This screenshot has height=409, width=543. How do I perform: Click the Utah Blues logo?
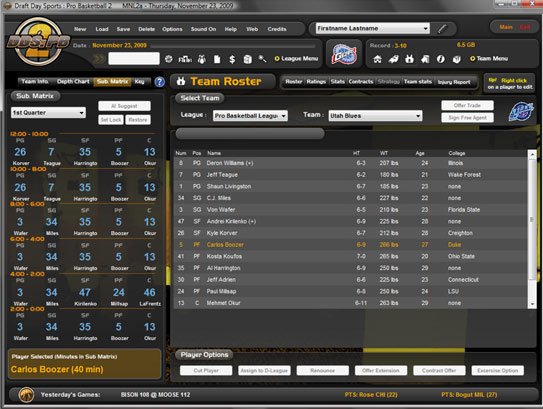coord(521,112)
